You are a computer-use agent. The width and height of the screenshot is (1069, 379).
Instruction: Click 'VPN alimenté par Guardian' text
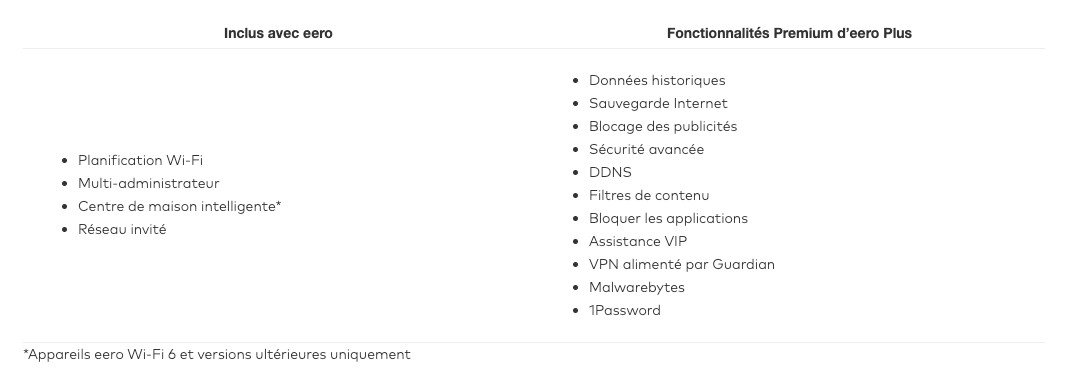coord(682,264)
